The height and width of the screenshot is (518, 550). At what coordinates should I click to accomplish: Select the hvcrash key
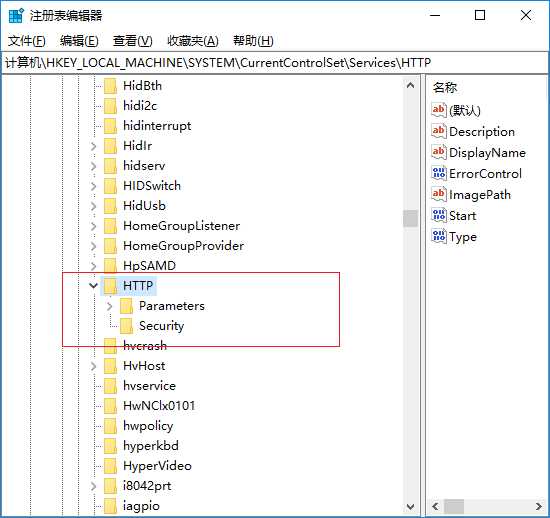point(145,346)
